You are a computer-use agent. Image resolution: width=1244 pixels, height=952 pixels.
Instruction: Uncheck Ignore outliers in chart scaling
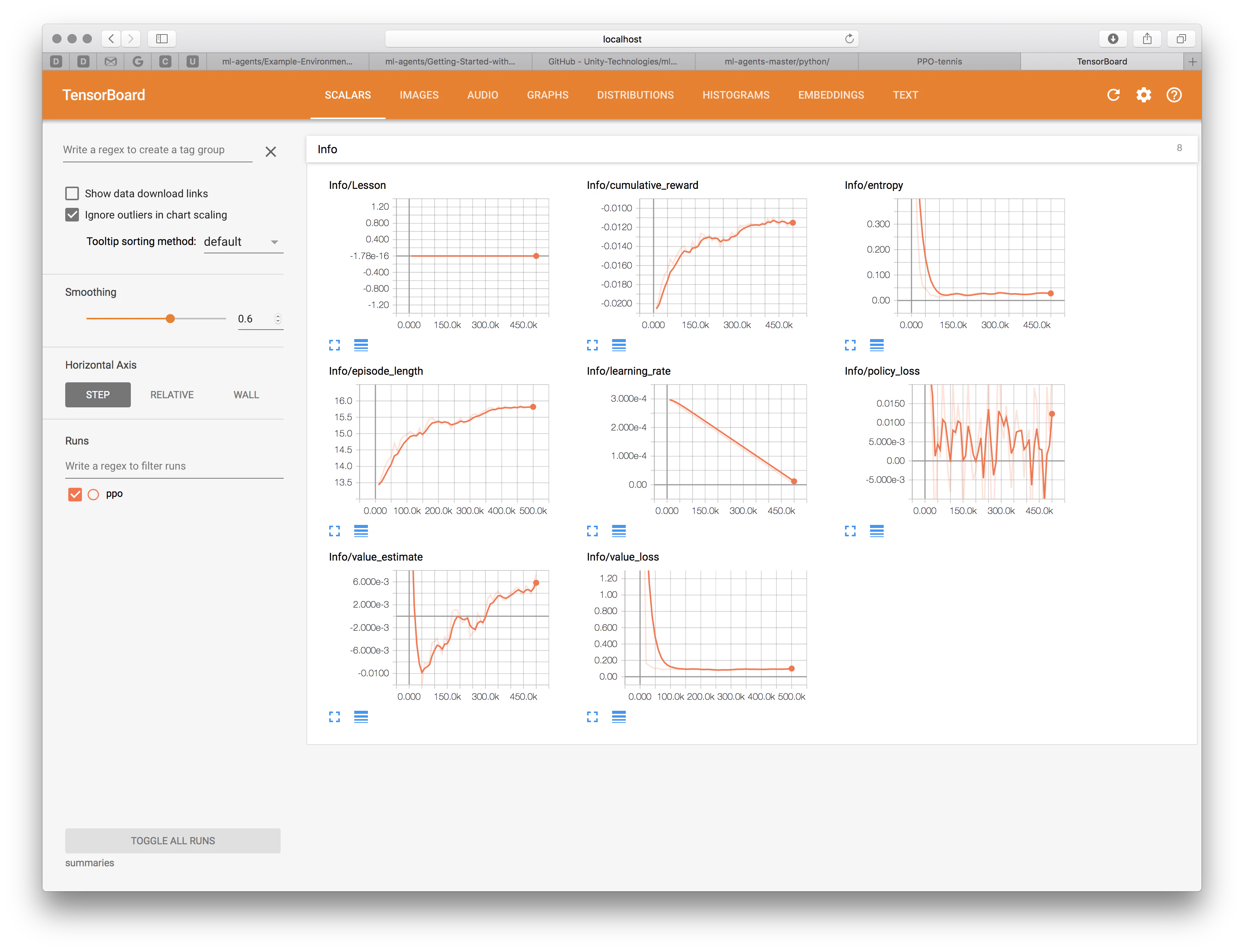click(72, 215)
